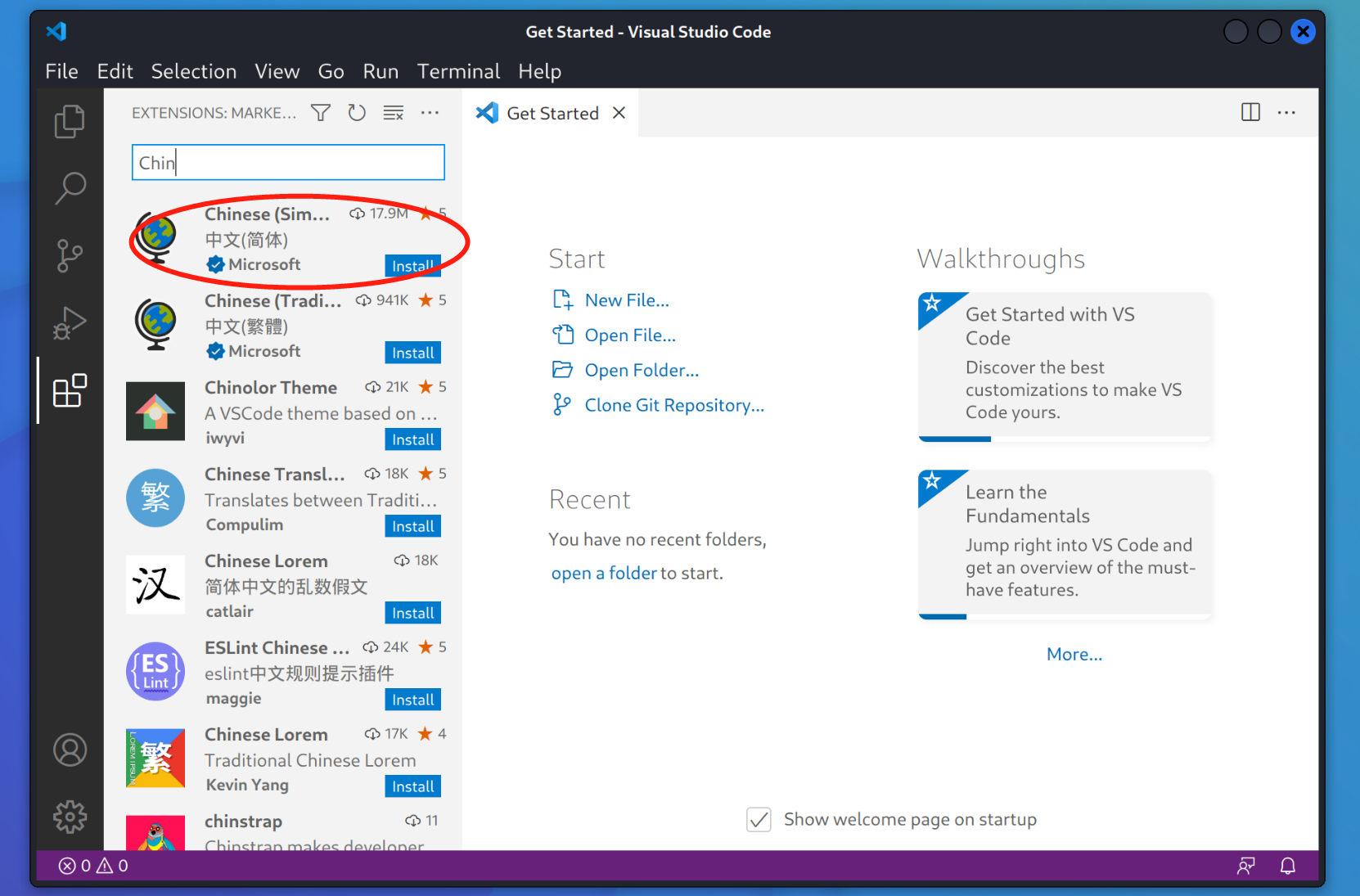Click the Chinese Translation extension icon

(x=155, y=498)
